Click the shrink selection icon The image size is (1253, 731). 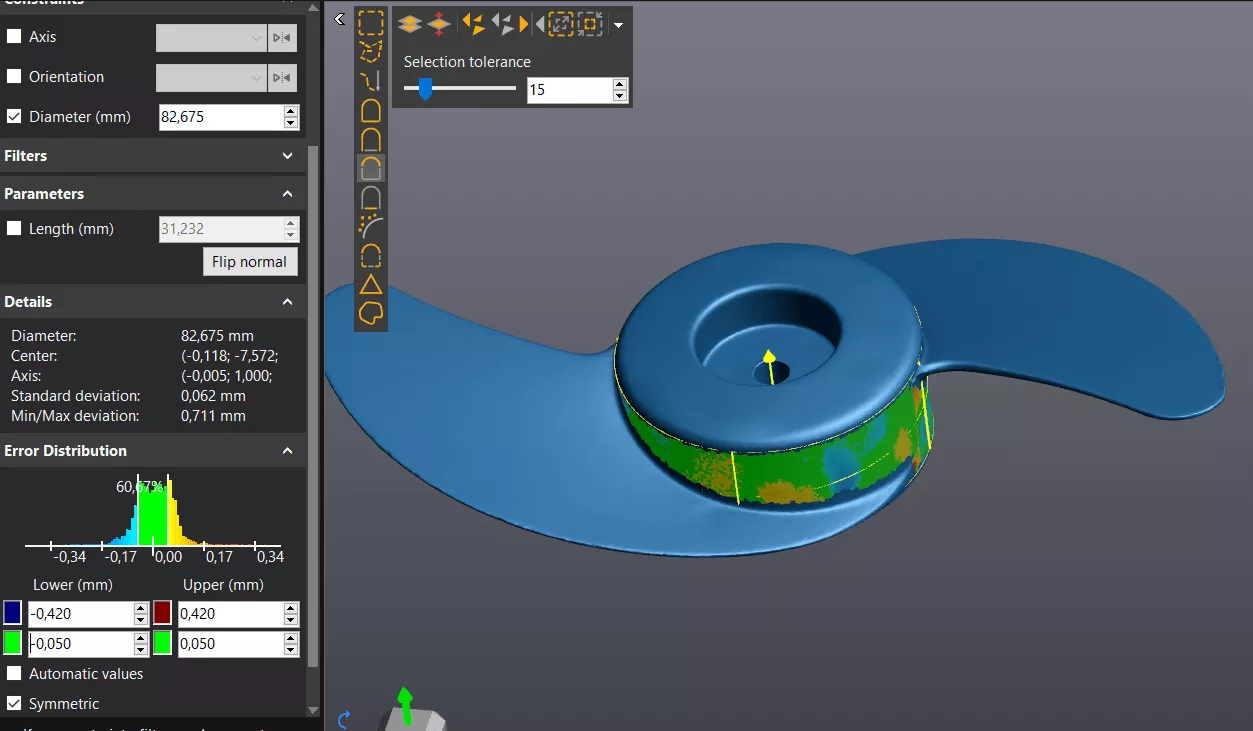[x=590, y=23]
